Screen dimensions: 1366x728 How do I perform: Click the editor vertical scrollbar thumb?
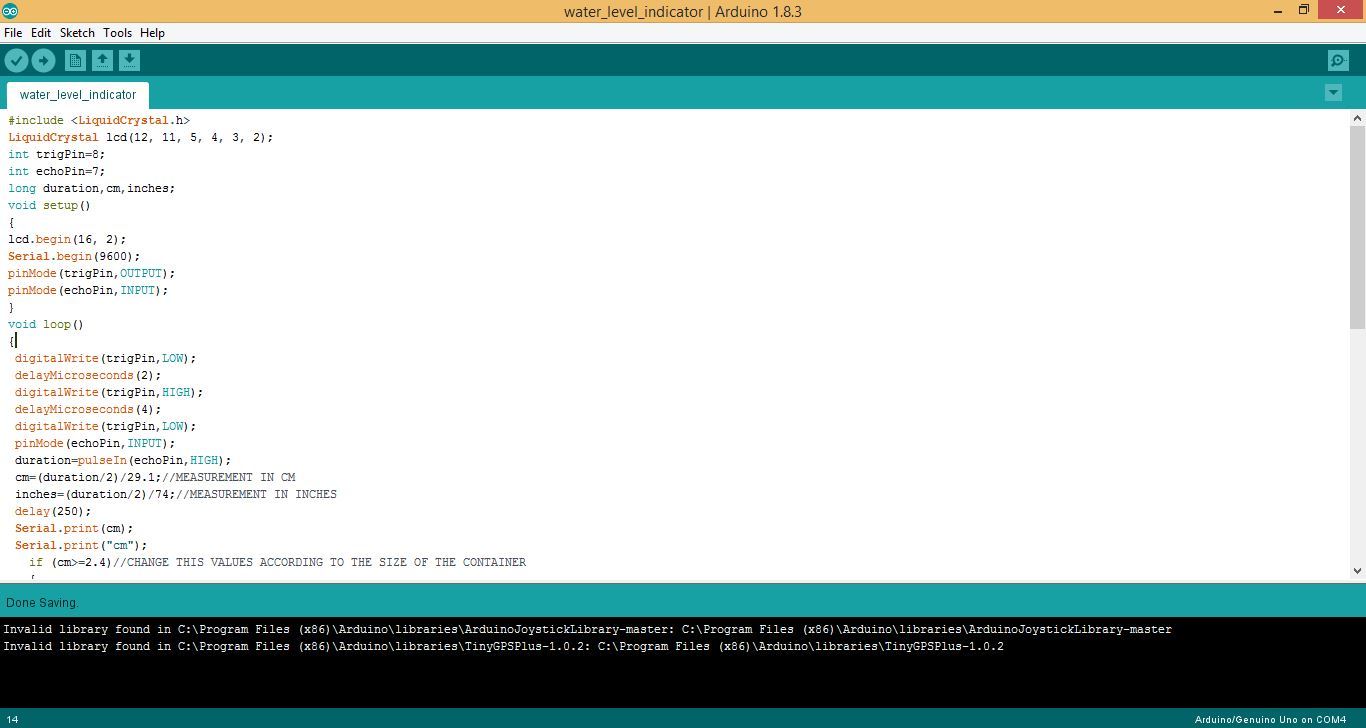1357,227
